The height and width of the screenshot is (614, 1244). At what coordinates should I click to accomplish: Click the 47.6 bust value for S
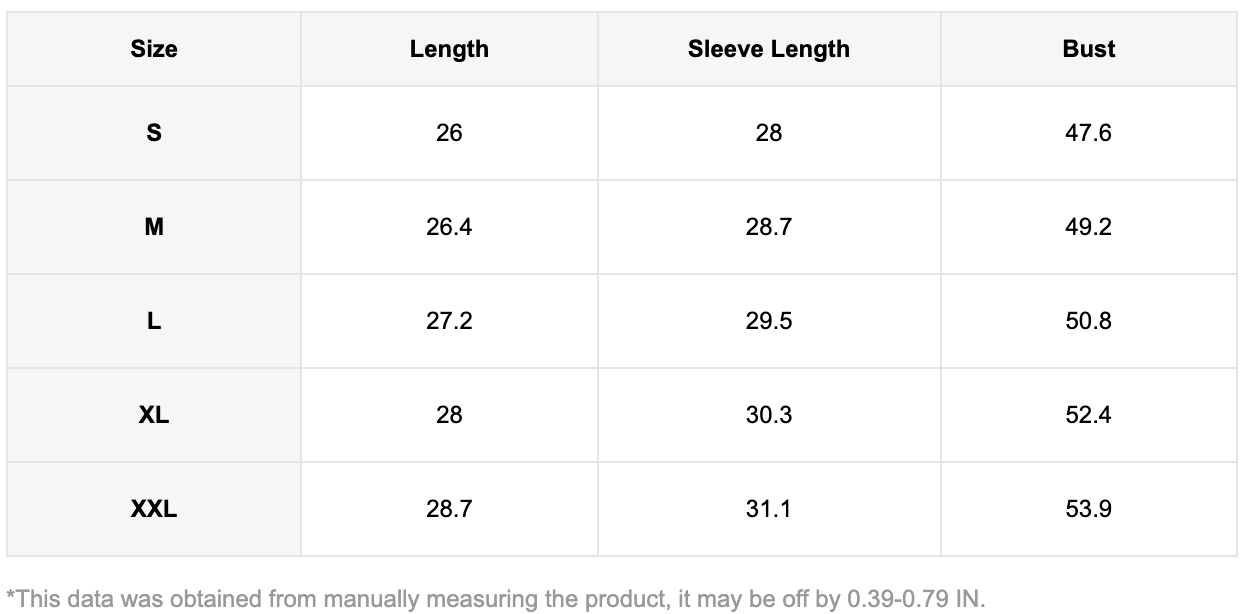[x=1088, y=133]
